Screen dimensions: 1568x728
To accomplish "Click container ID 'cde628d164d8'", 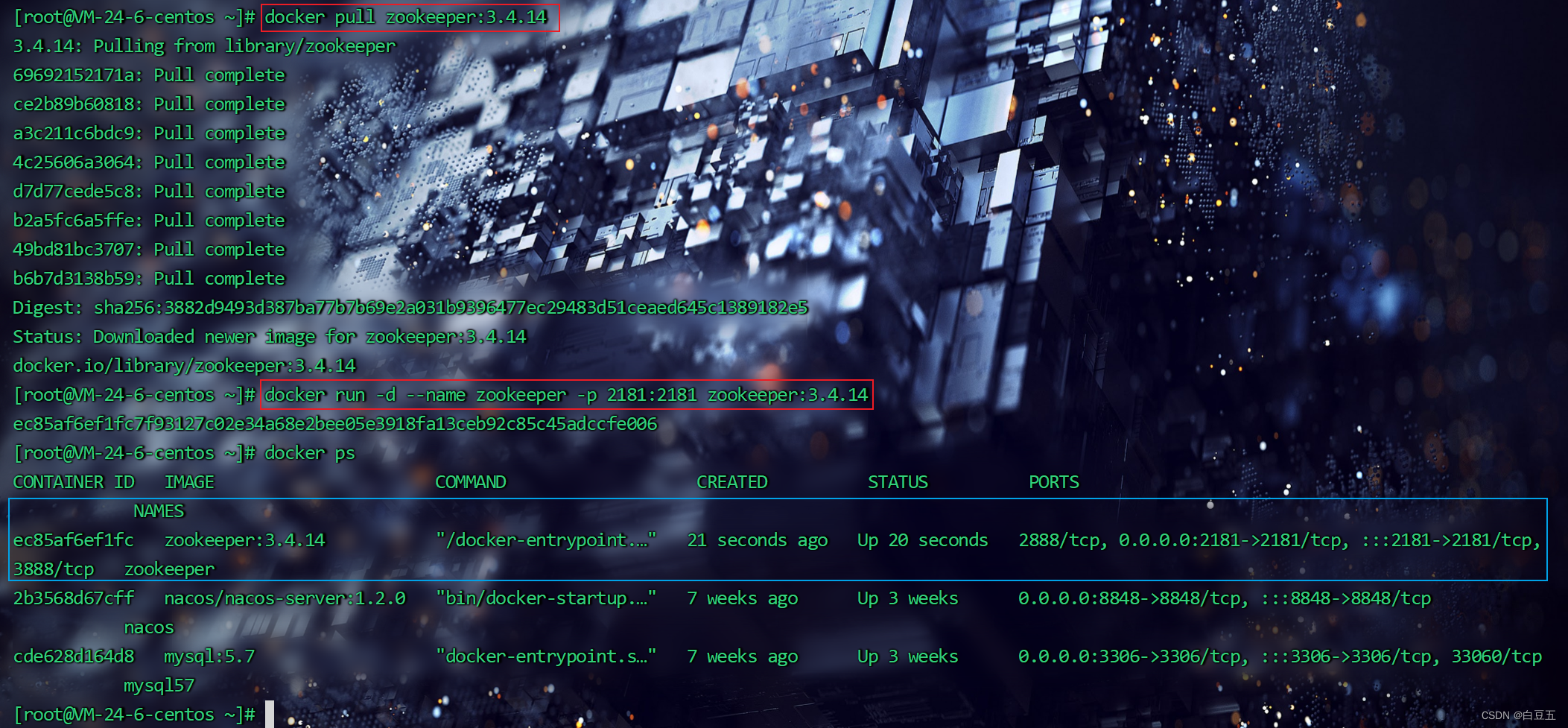I will point(74,656).
